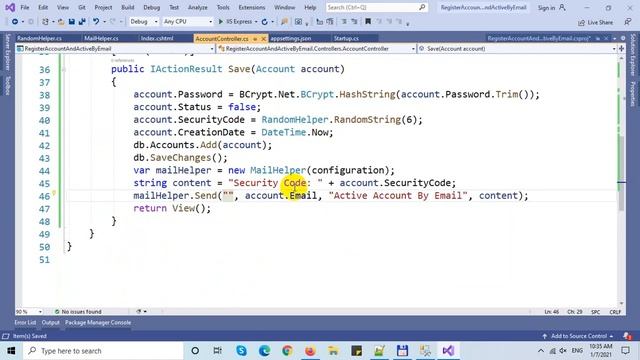Open the Build menu
Viewport: 640px width, 360px height.
[x=128, y=7]
